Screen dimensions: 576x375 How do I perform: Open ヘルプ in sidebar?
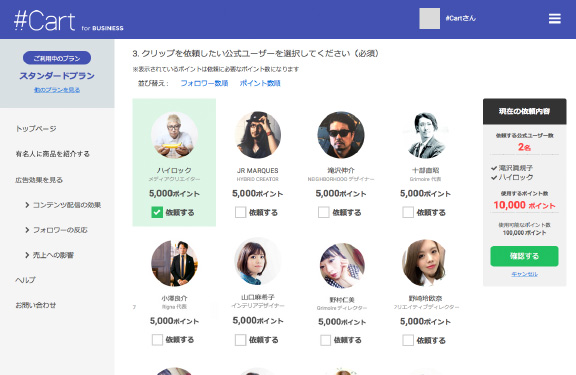25,280
